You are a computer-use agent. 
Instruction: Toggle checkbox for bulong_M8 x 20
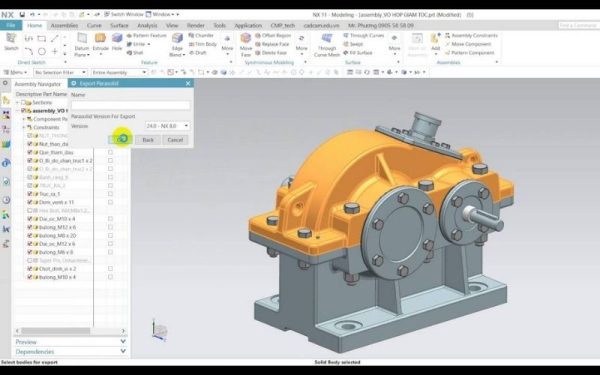click(29, 236)
